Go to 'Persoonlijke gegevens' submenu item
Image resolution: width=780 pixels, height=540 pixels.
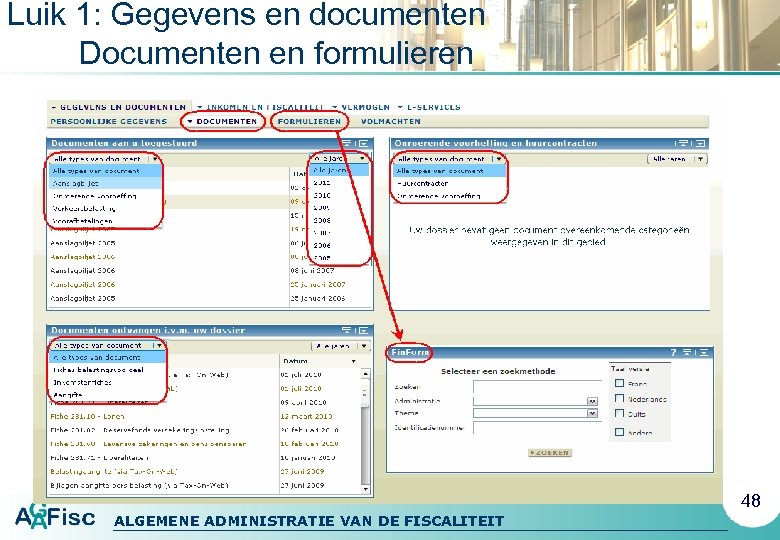(x=109, y=121)
